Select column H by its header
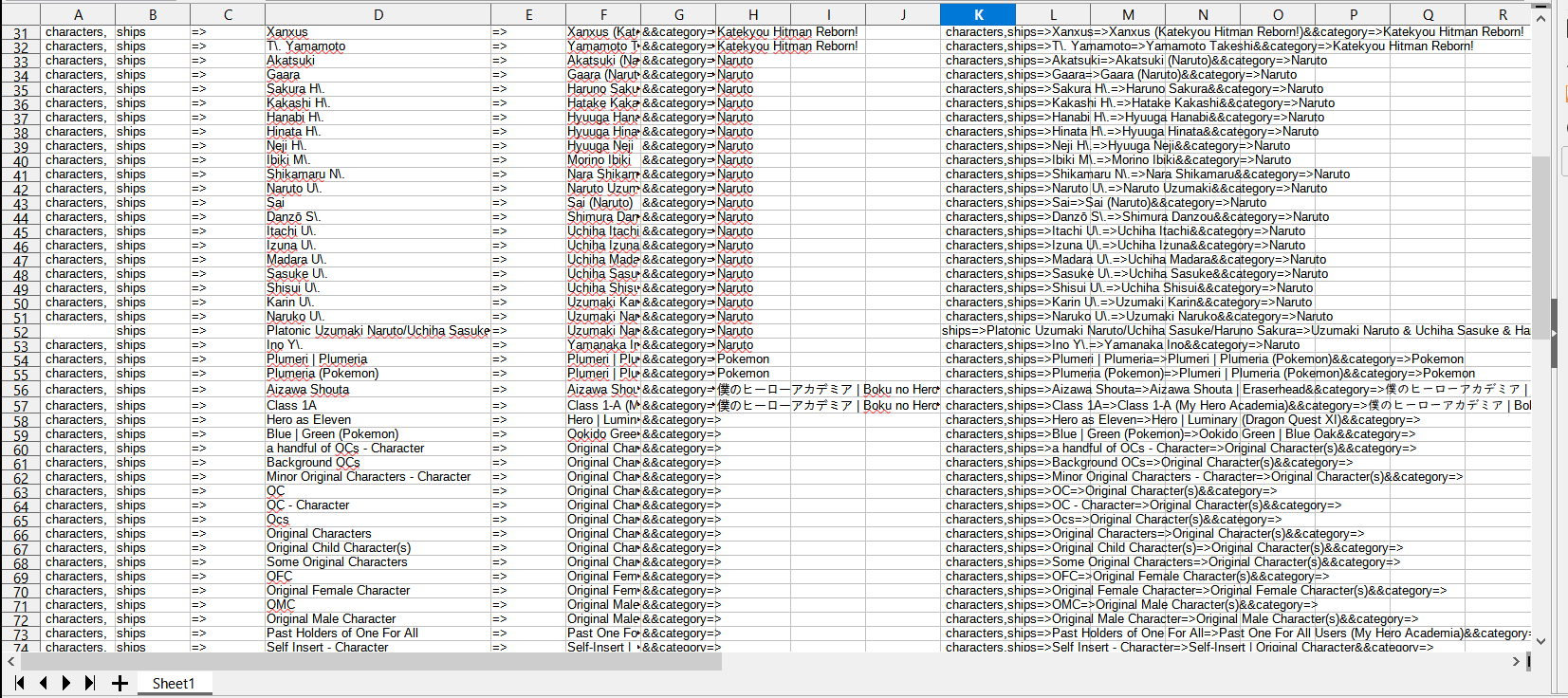 (x=753, y=14)
